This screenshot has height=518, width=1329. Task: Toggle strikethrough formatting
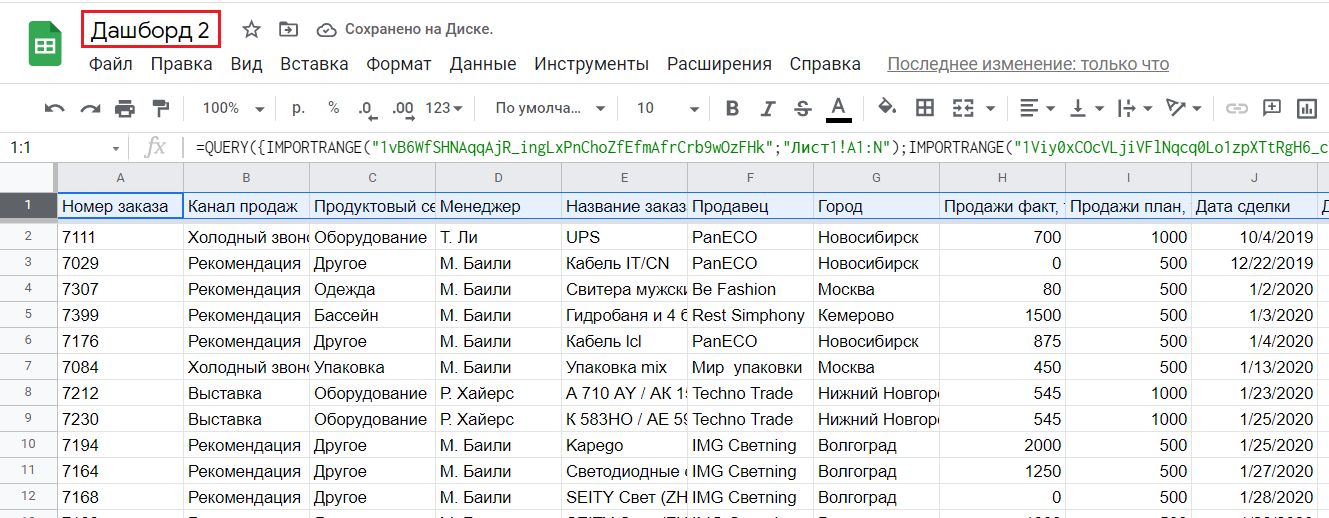802,108
